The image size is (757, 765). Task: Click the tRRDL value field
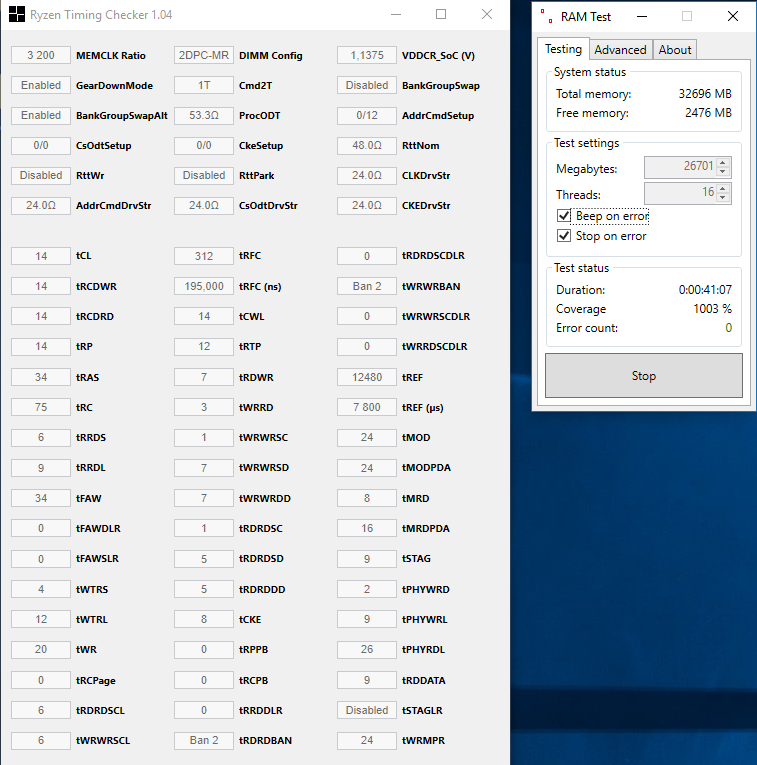coord(41,468)
